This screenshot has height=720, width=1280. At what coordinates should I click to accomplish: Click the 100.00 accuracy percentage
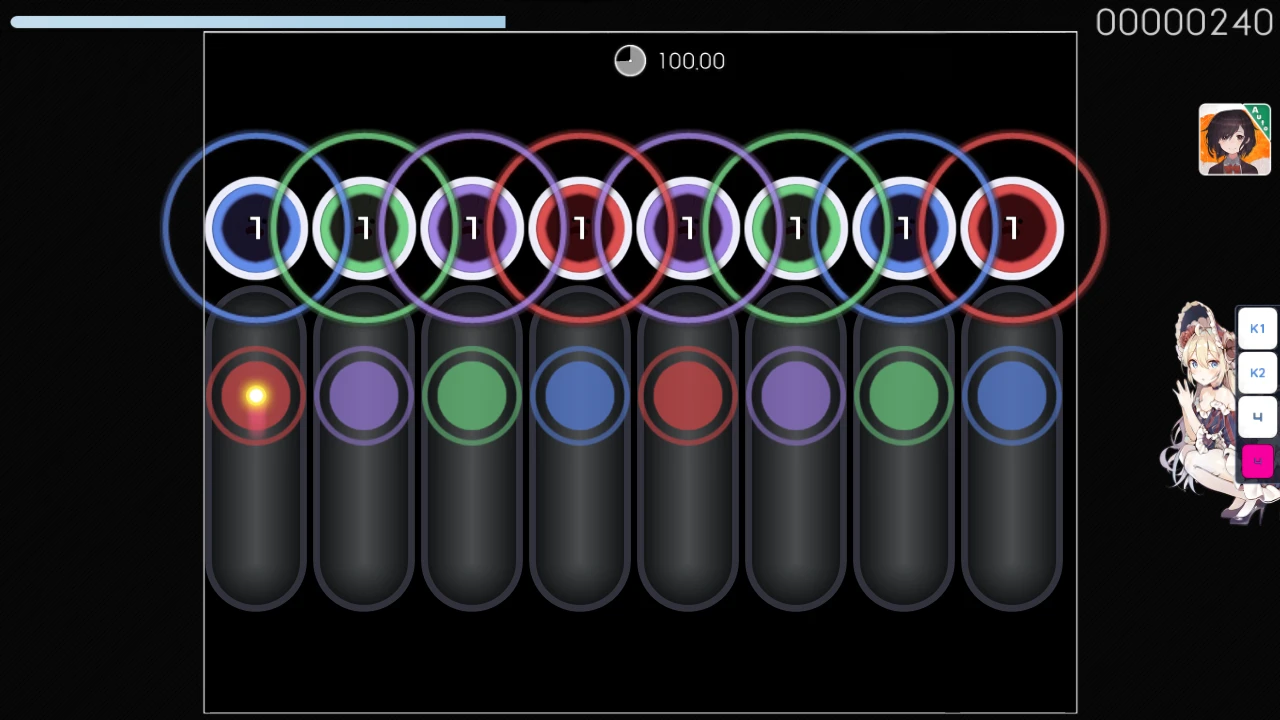pyautogui.click(x=691, y=61)
